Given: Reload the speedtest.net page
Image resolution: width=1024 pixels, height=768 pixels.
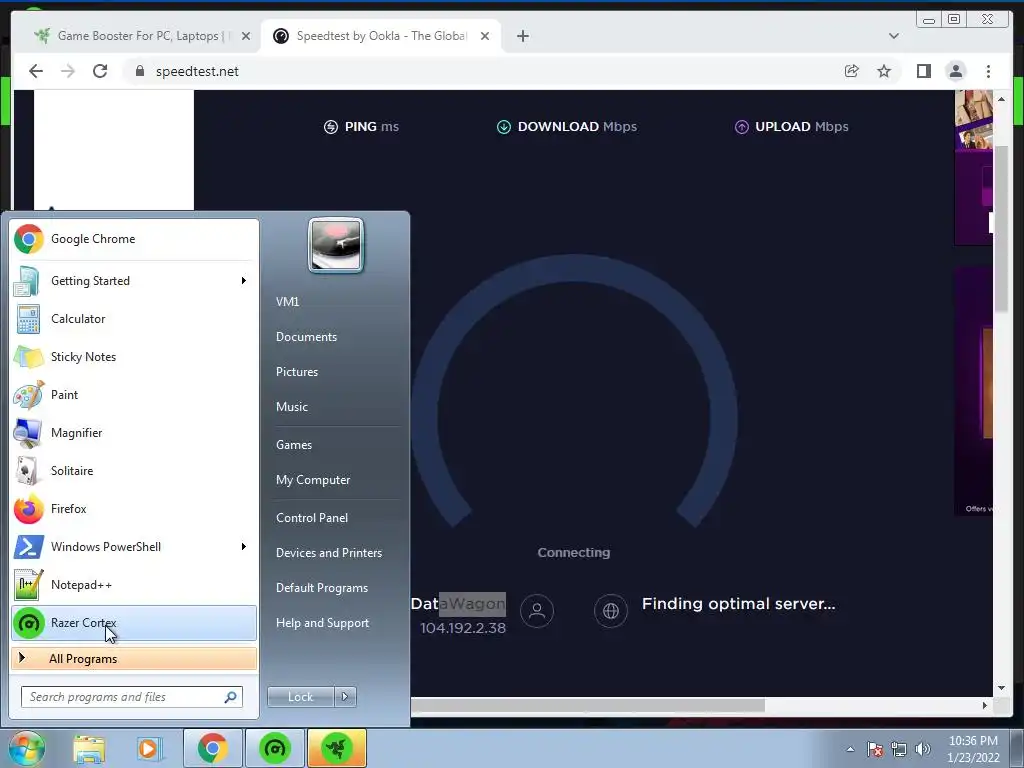Looking at the screenshot, I should [100, 71].
